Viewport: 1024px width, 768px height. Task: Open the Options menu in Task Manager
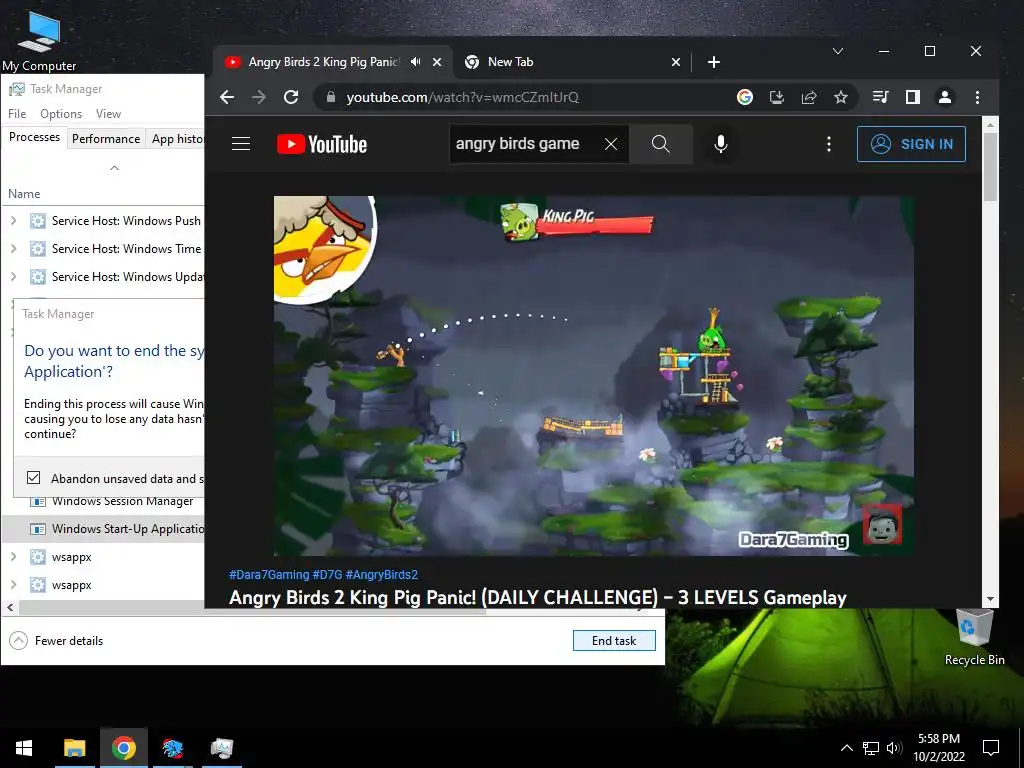[x=61, y=114]
